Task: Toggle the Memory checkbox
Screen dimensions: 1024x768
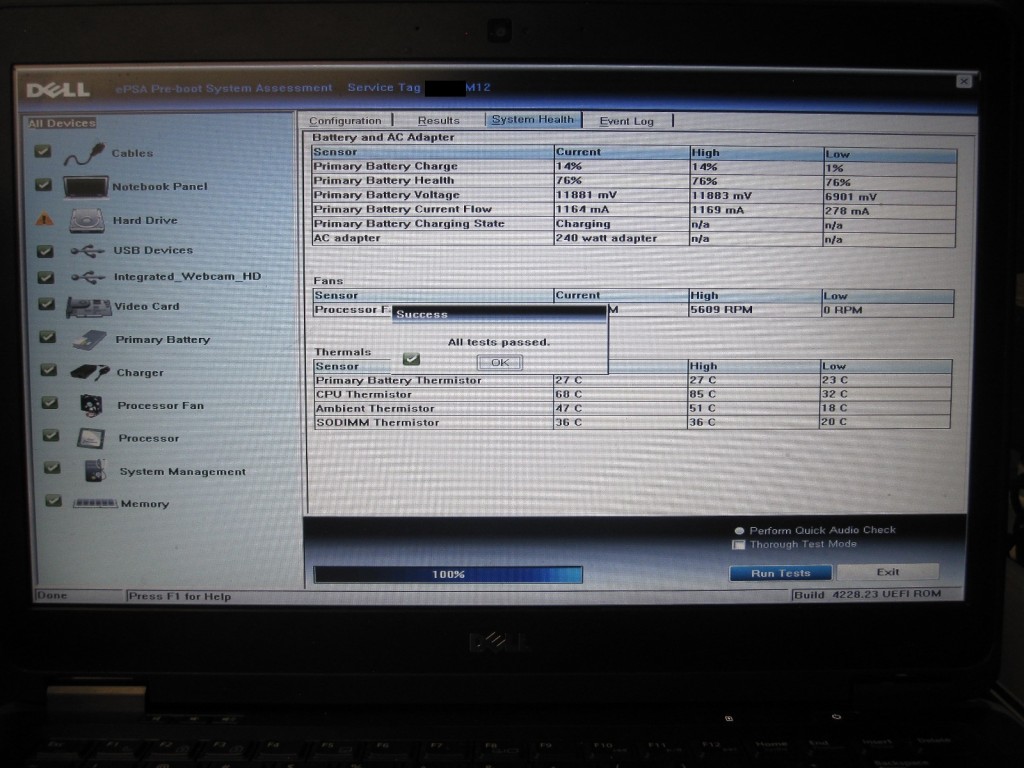Action: [x=54, y=501]
